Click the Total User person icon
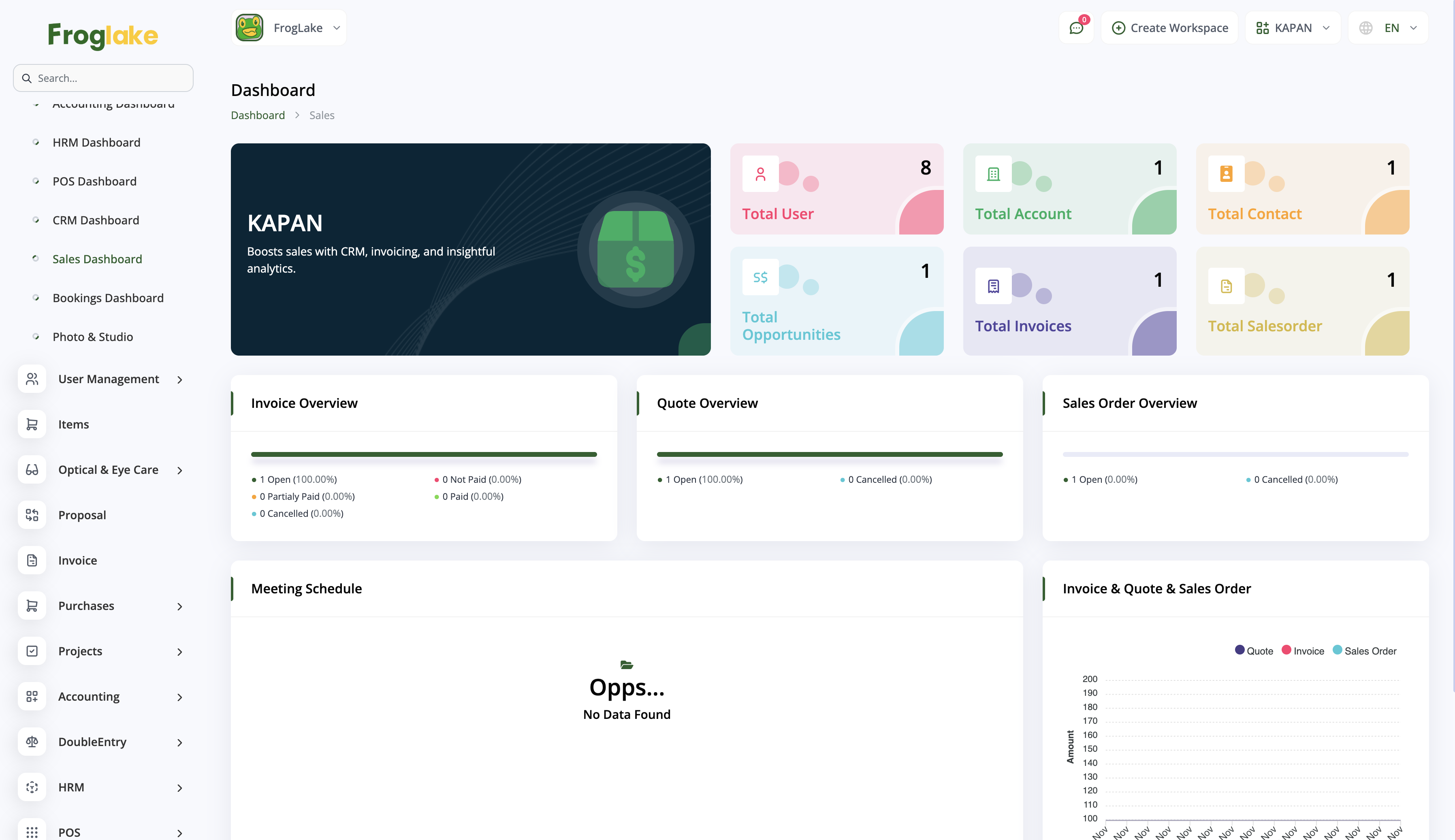Screen dimensions: 1455x840 (760, 174)
